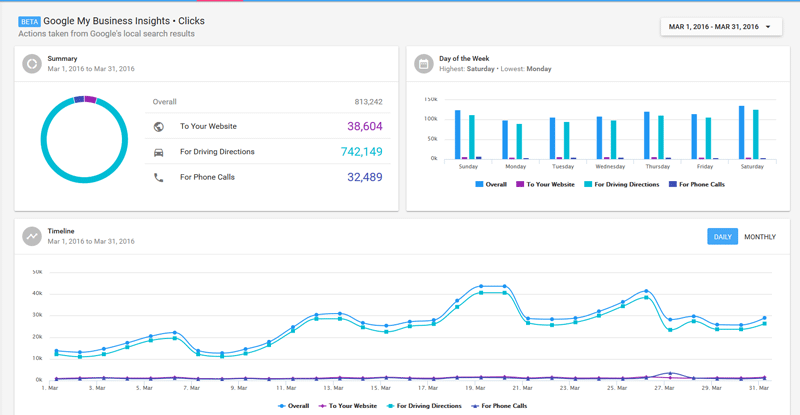800x415 pixels.
Task: Toggle For Phone Calls in bar chart legend
Action: (696, 184)
